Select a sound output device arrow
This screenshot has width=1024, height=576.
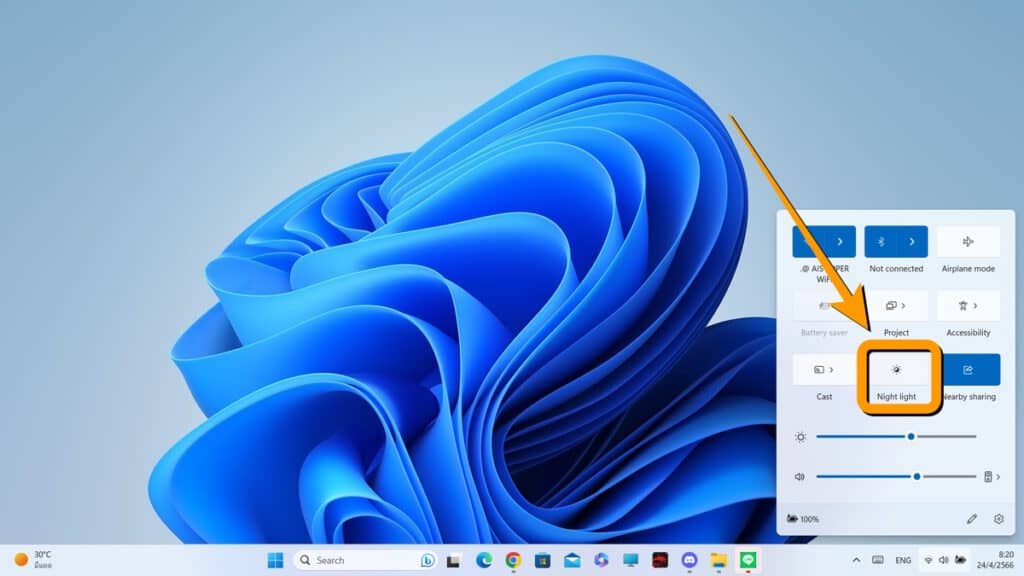(x=992, y=477)
